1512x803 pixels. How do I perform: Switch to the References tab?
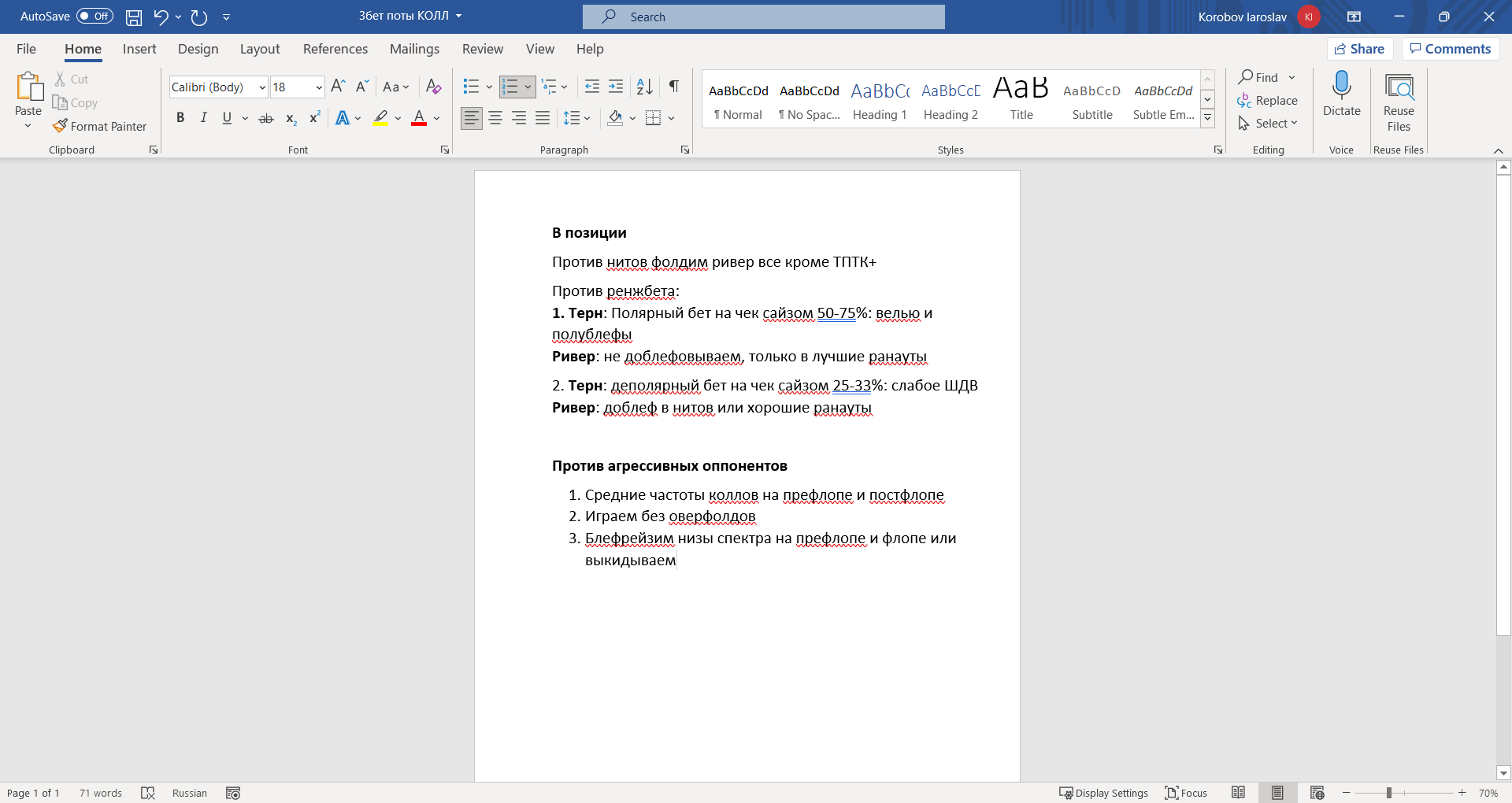(x=335, y=49)
